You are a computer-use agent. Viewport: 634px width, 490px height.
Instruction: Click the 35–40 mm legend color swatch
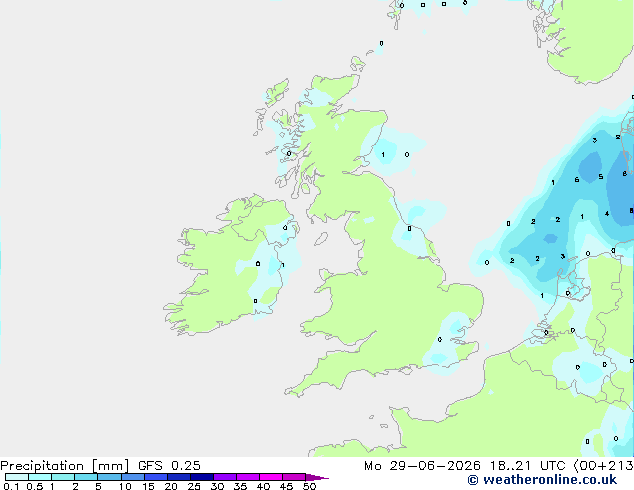click(x=248, y=477)
